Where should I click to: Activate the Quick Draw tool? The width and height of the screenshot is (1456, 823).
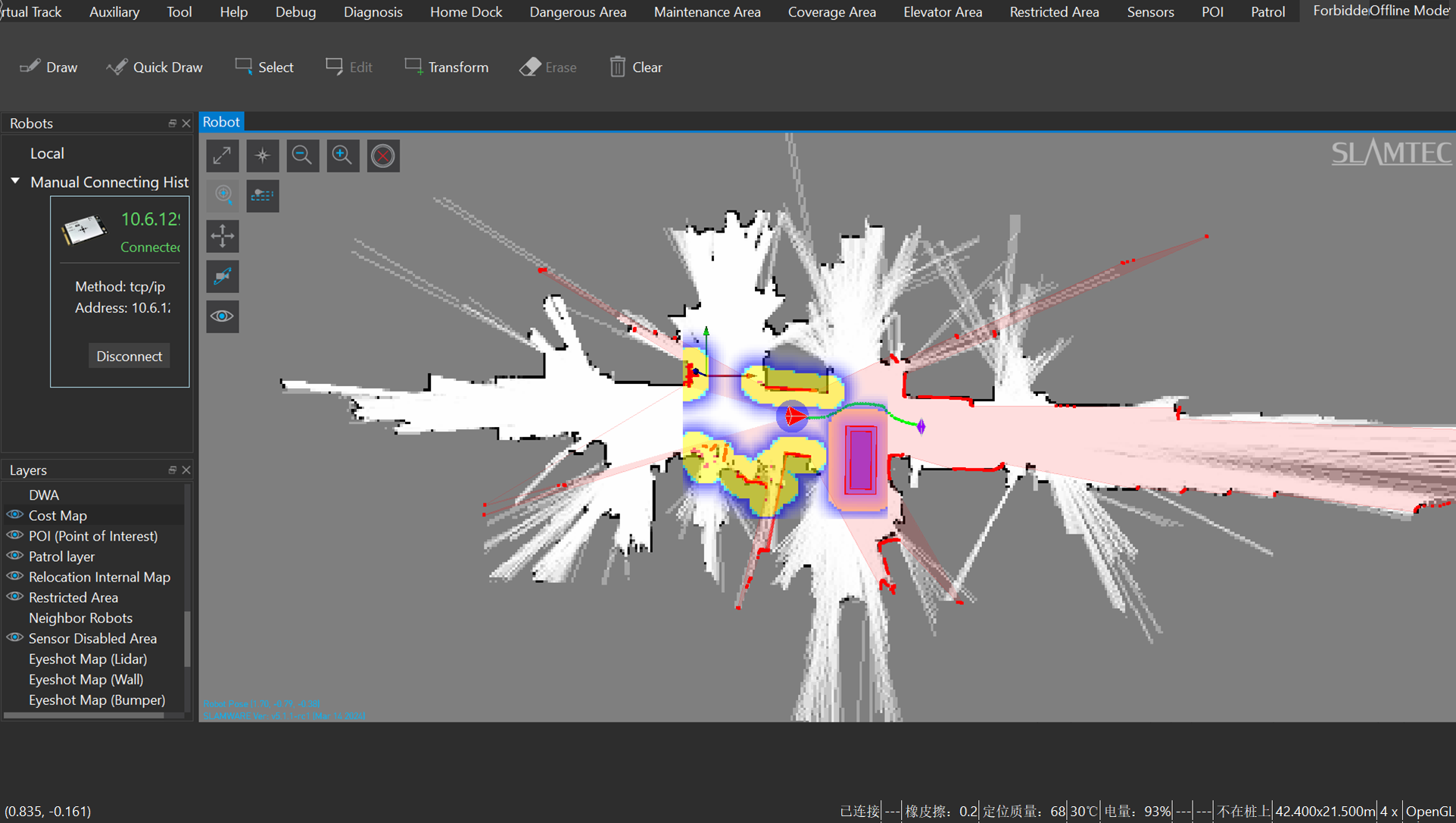(x=154, y=67)
